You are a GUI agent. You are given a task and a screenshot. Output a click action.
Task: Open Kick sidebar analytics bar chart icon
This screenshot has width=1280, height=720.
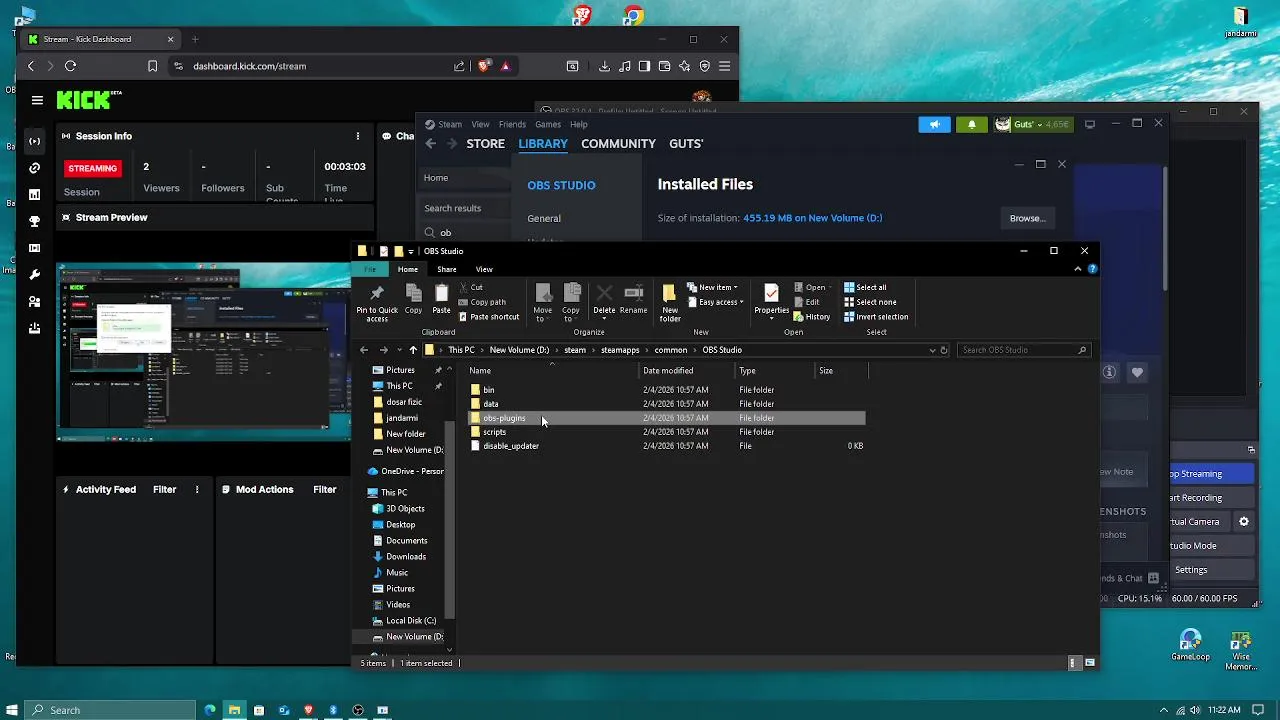pos(35,195)
